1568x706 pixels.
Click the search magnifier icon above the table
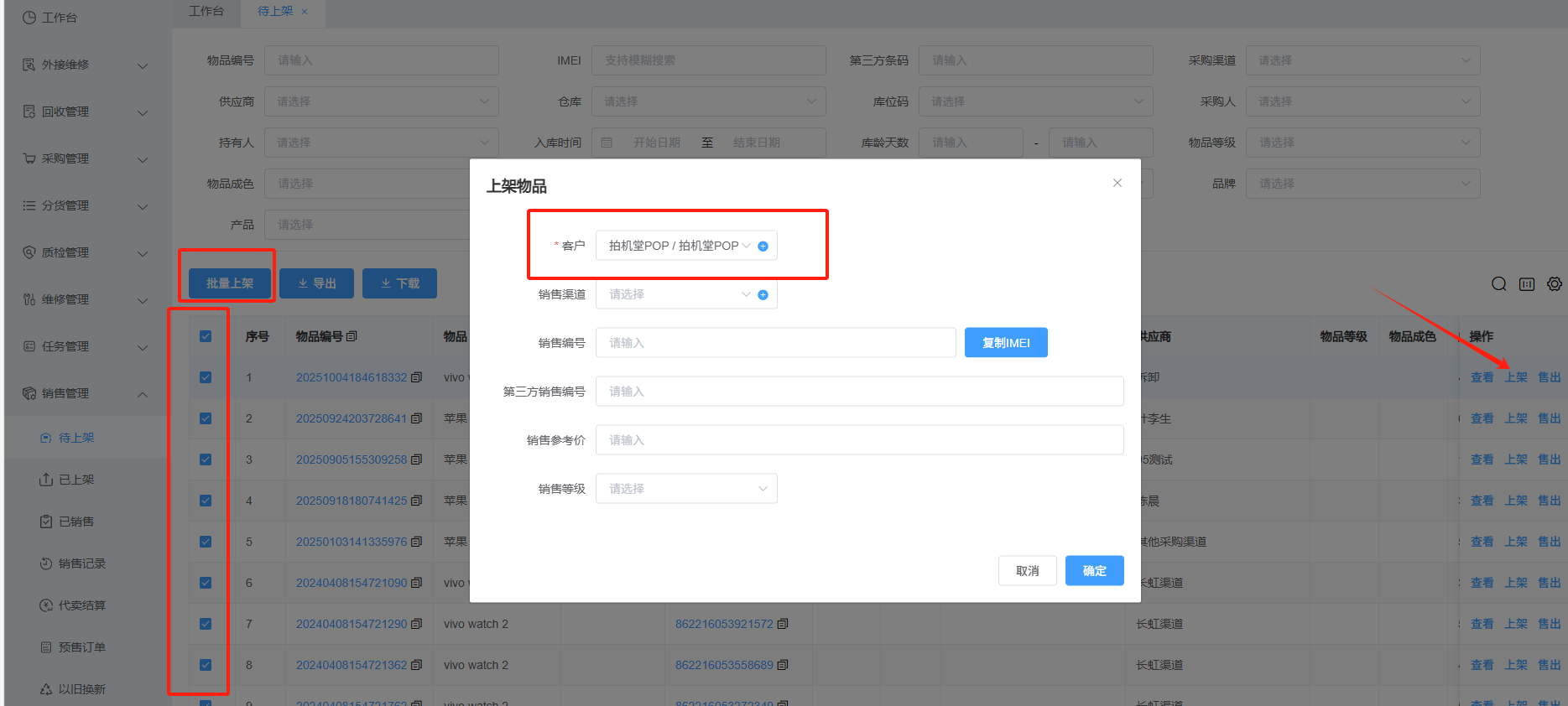click(1498, 284)
